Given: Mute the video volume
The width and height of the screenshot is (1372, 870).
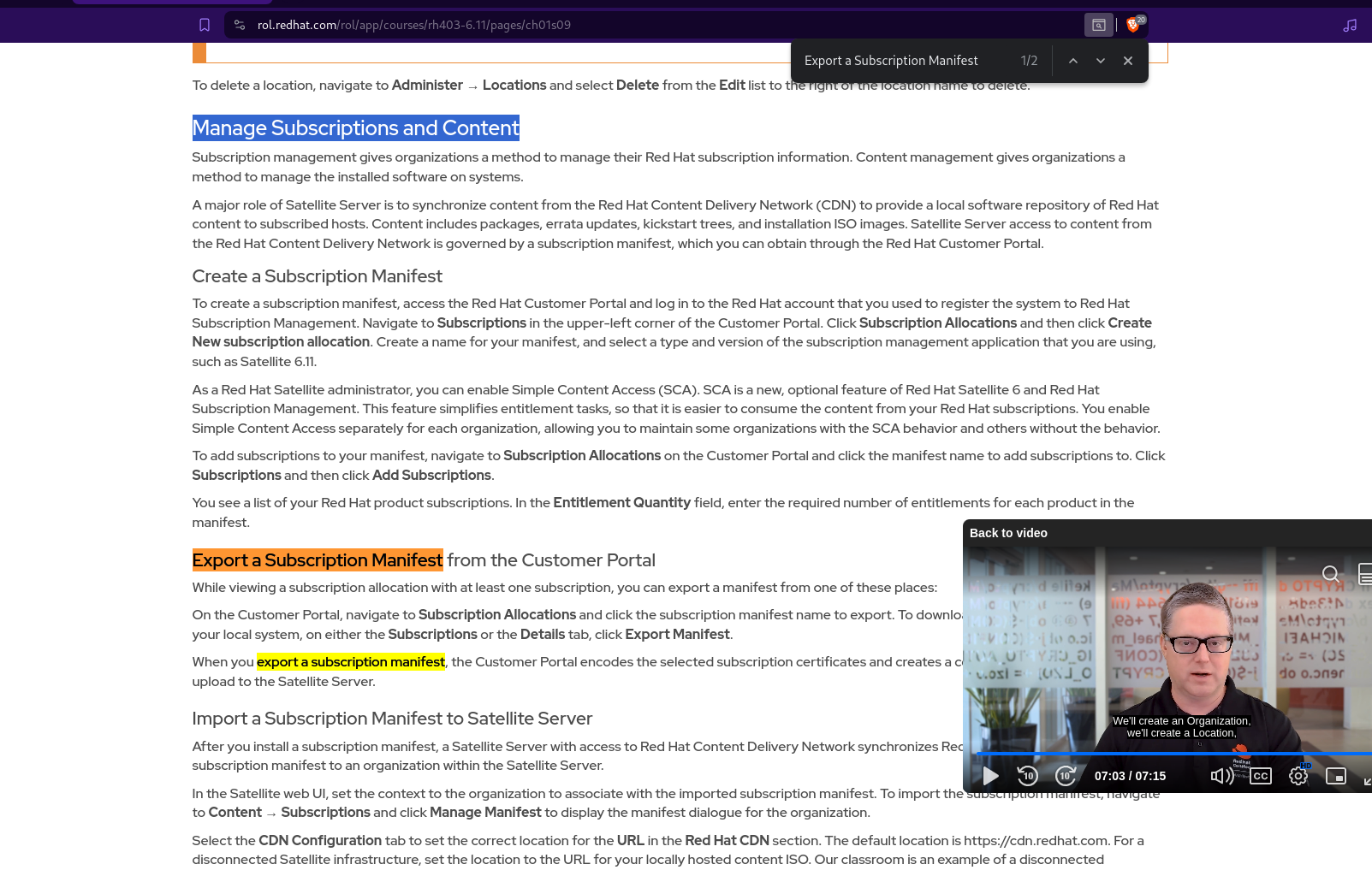Looking at the screenshot, I should [1222, 776].
